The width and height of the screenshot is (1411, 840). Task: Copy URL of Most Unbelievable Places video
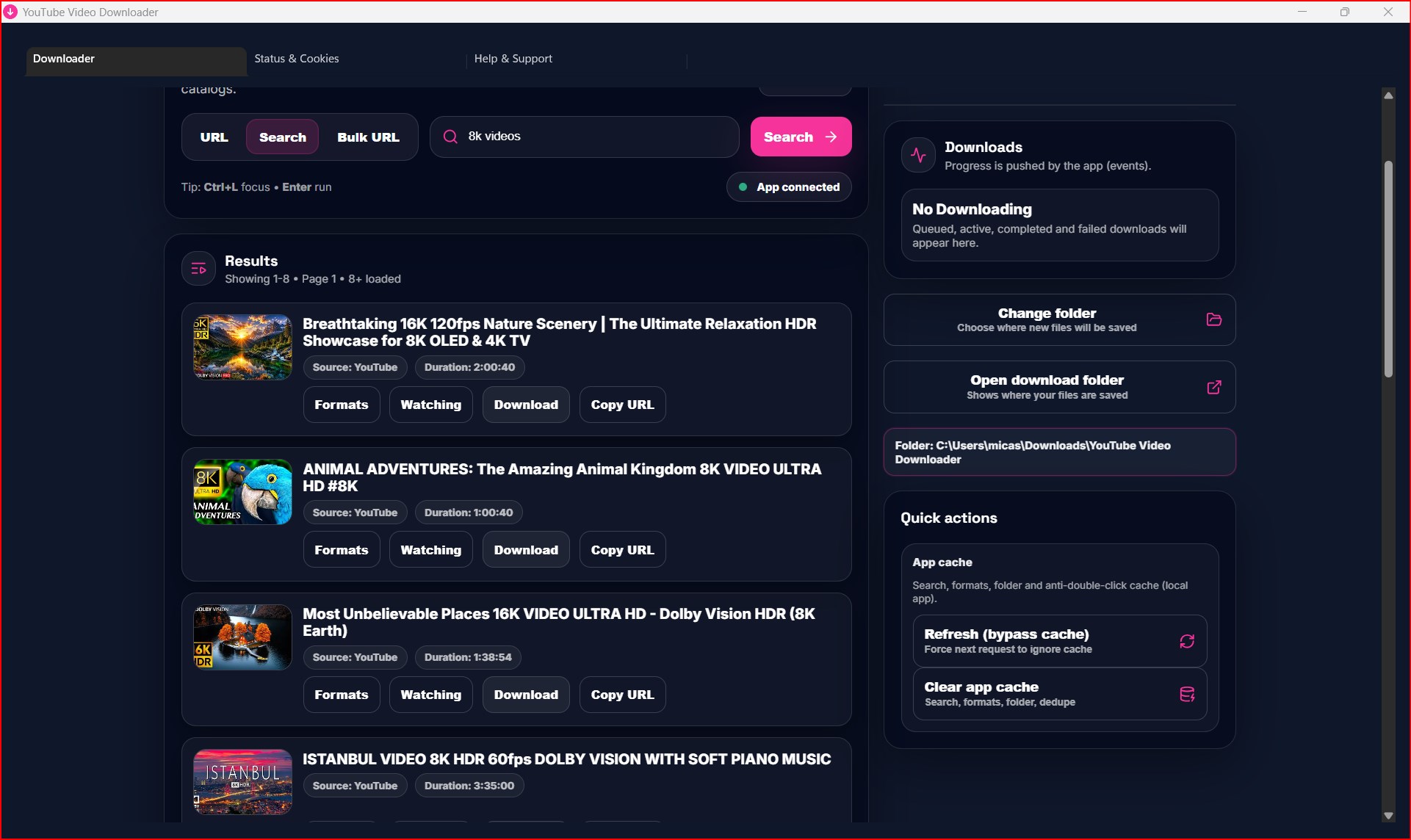click(622, 695)
